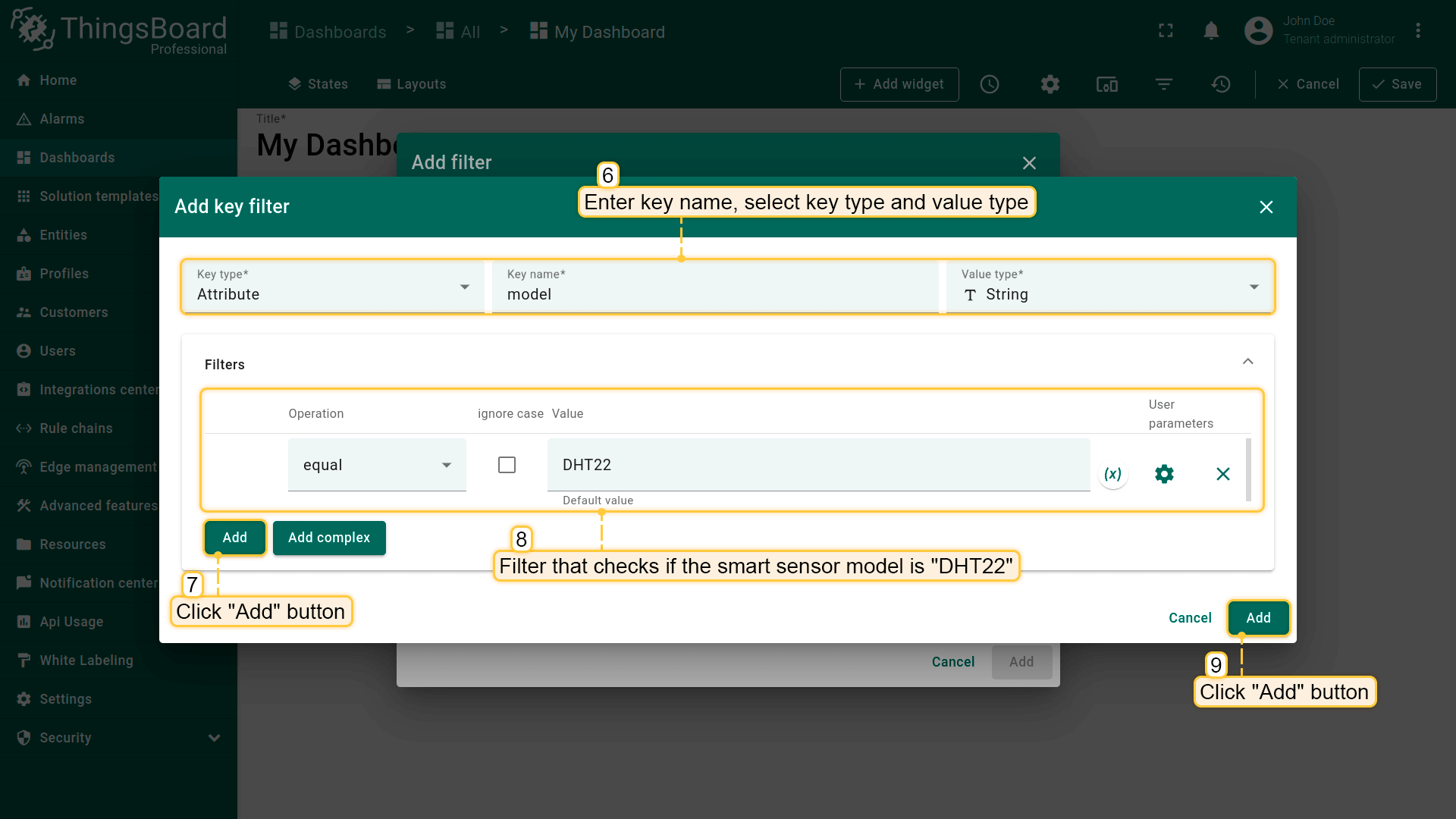The height and width of the screenshot is (819, 1456).
Task: Enable the ignore case checkbox
Action: tap(507, 465)
